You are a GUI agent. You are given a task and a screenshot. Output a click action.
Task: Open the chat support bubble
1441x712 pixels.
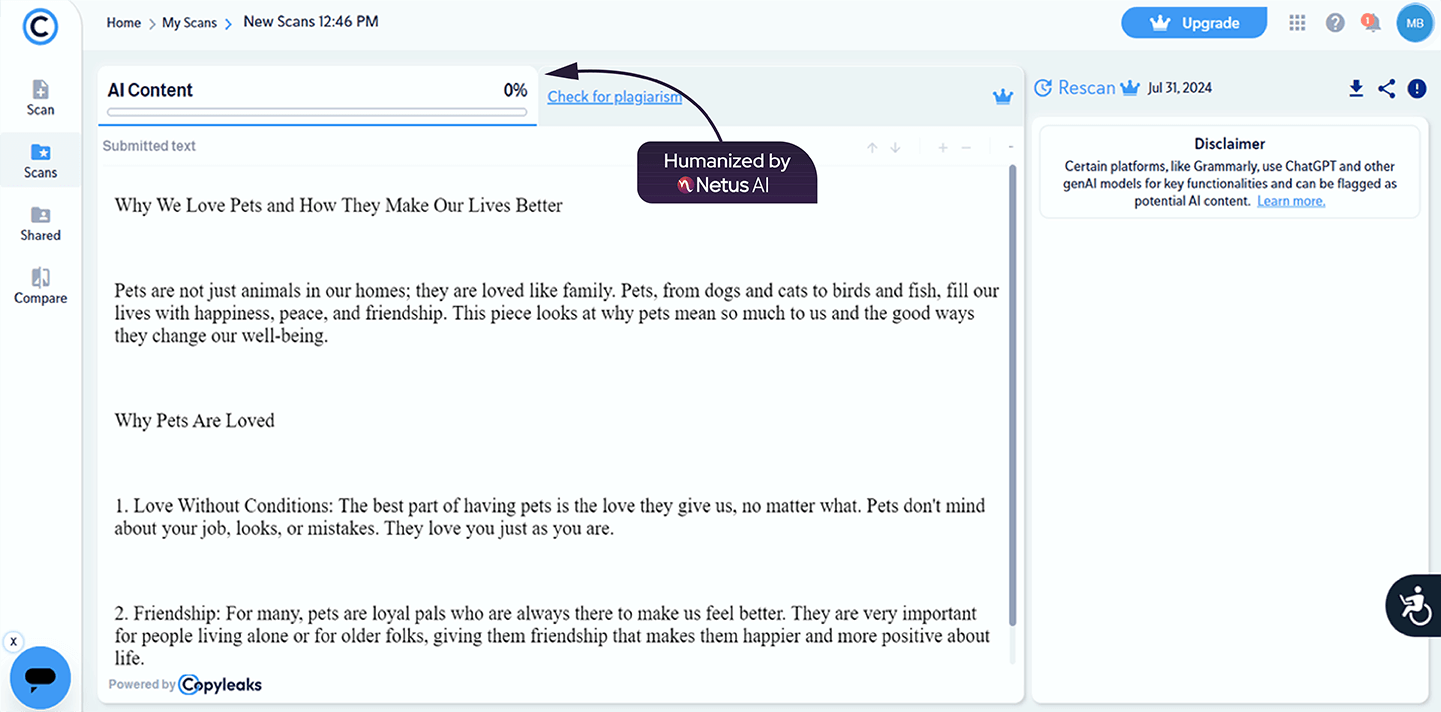tap(40, 677)
